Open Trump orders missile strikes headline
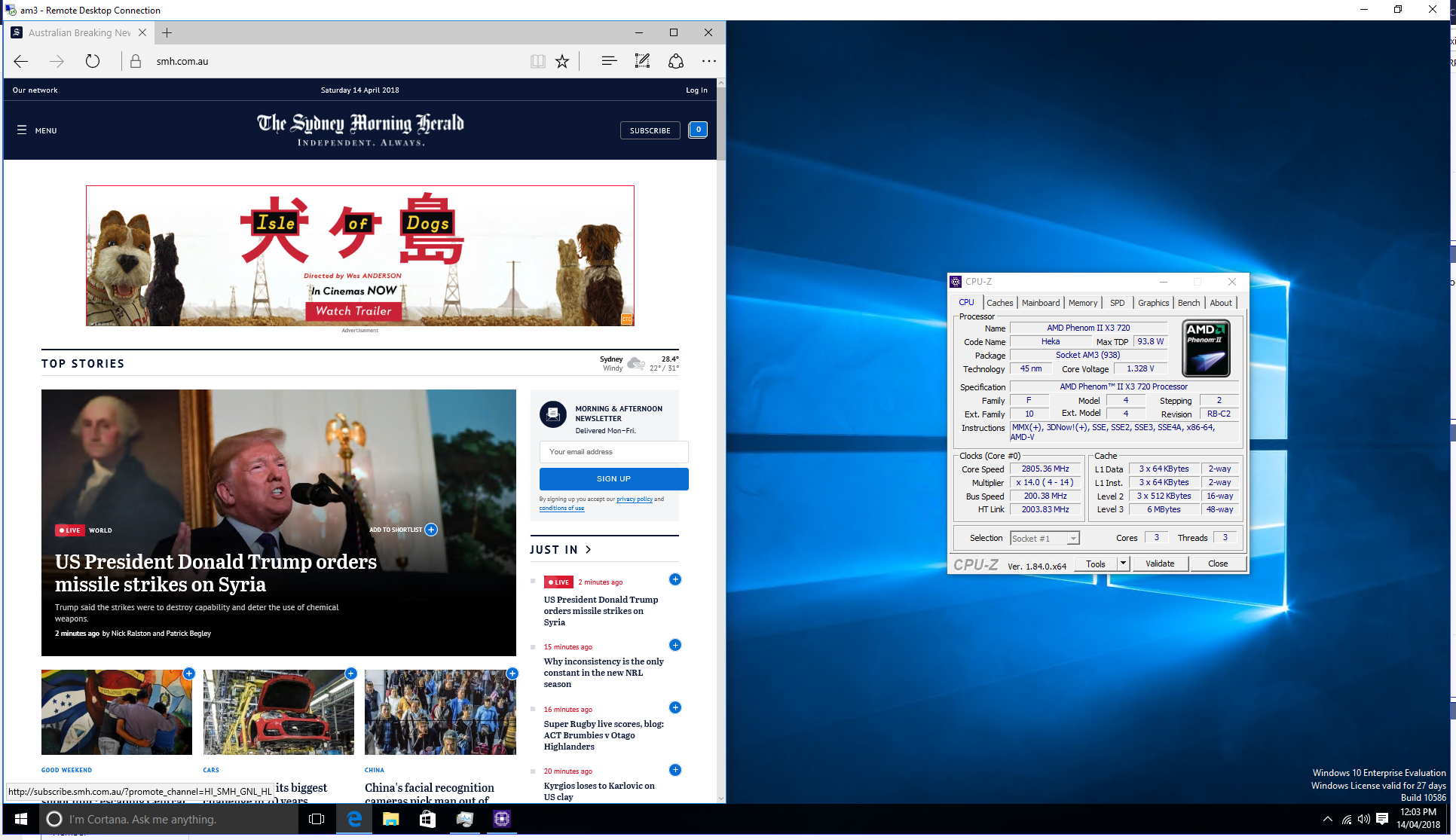 point(216,573)
